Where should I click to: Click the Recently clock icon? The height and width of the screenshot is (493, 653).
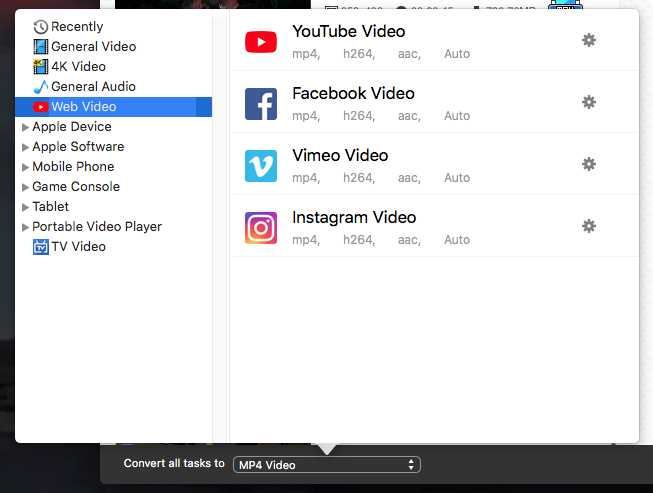40,27
